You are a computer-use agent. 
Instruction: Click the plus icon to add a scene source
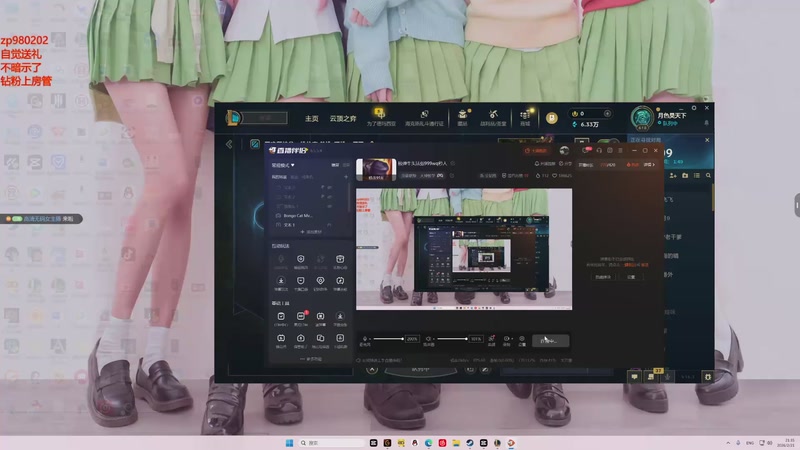345,177
